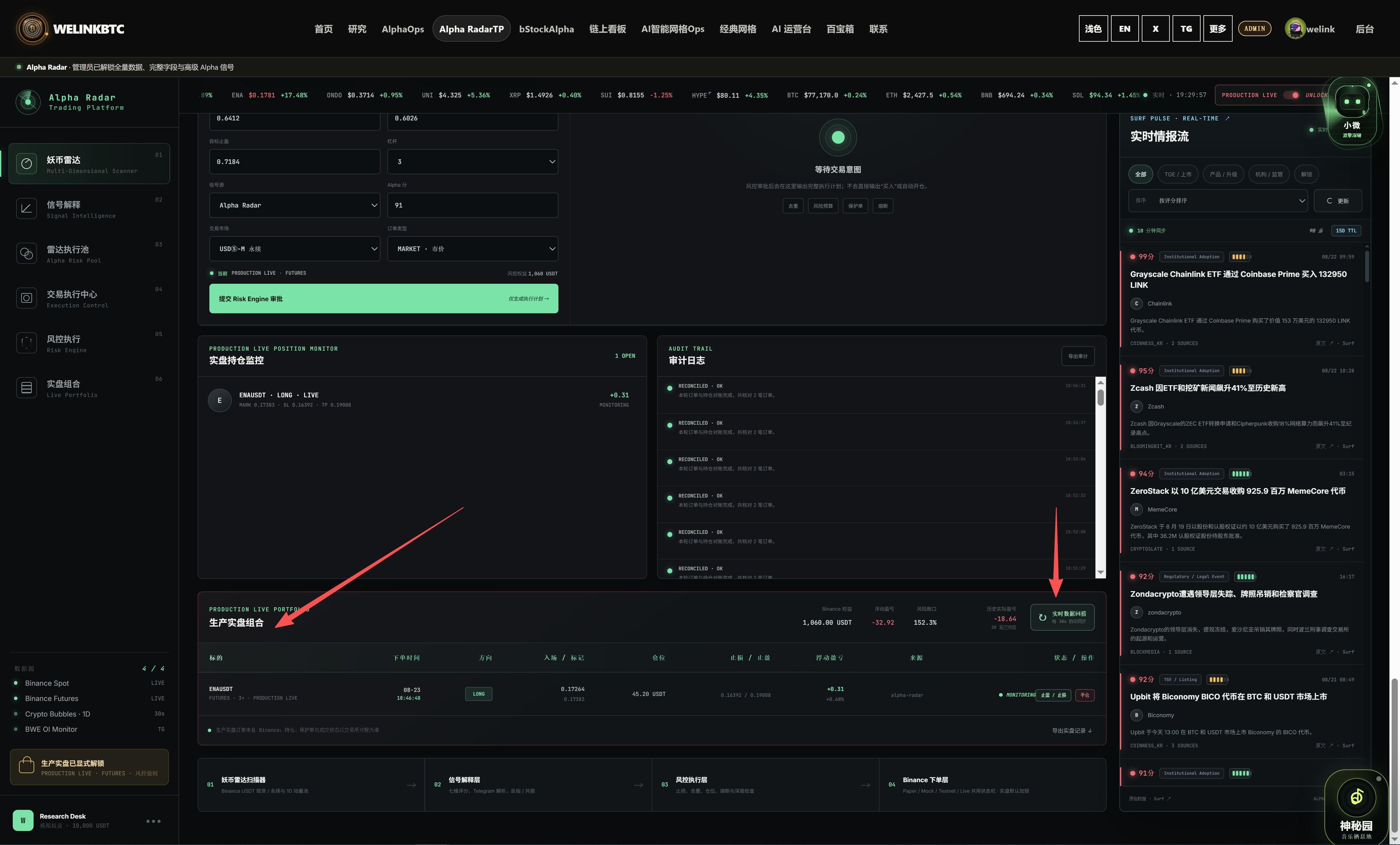
Task: Open the 按评分排序 sort dropdown
Action: pos(1218,201)
